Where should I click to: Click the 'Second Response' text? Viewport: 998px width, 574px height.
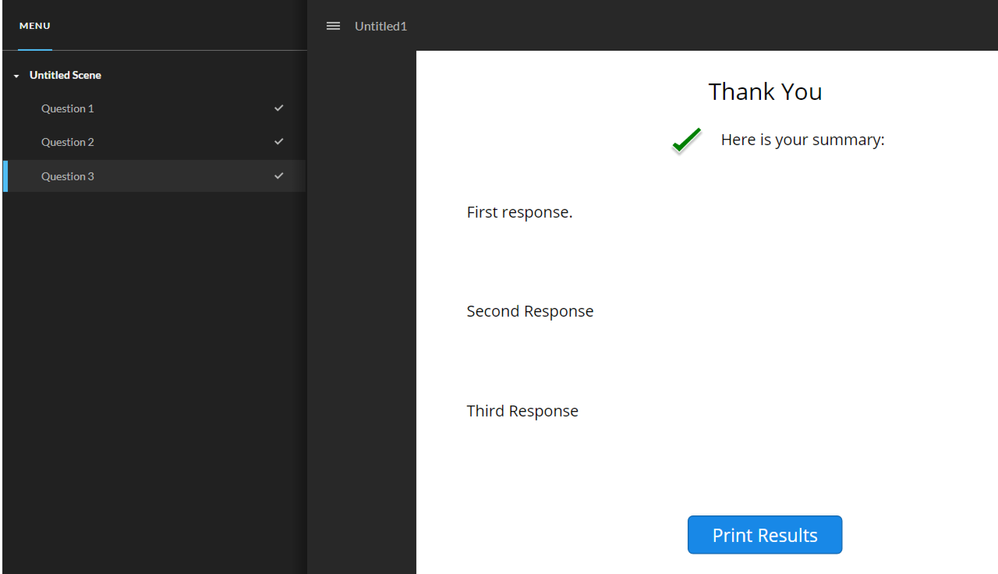[x=530, y=311]
